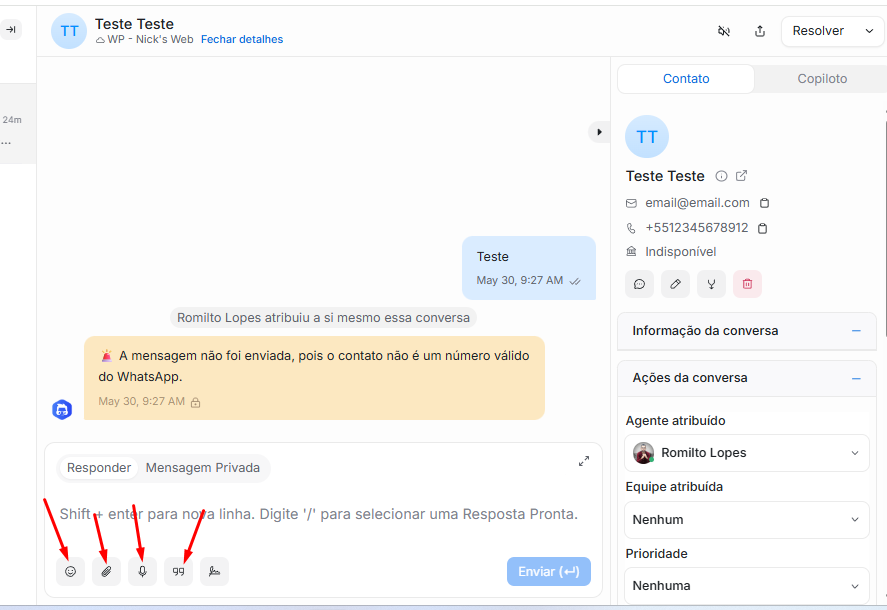Copy the contact's phone number
Image resolution: width=887 pixels, height=610 pixels.
point(763,228)
